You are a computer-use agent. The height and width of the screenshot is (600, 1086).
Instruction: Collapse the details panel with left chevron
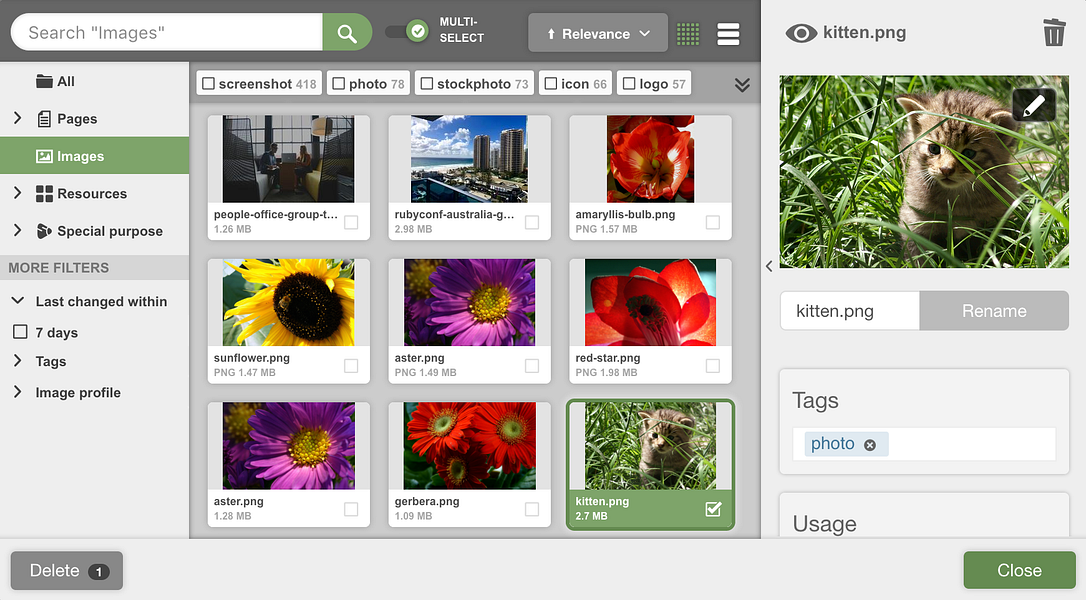[x=769, y=266]
